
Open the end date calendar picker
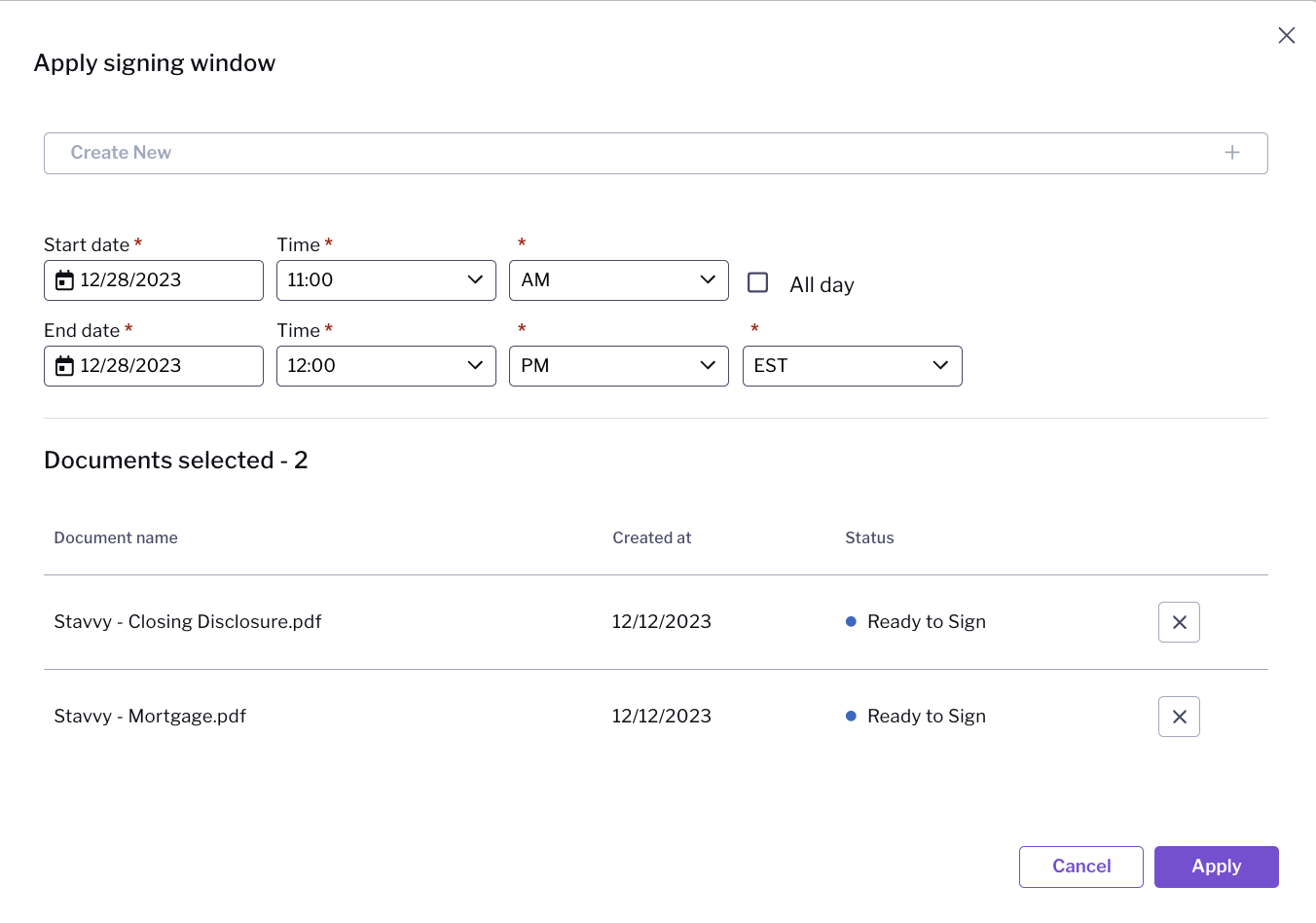click(x=63, y=365)
